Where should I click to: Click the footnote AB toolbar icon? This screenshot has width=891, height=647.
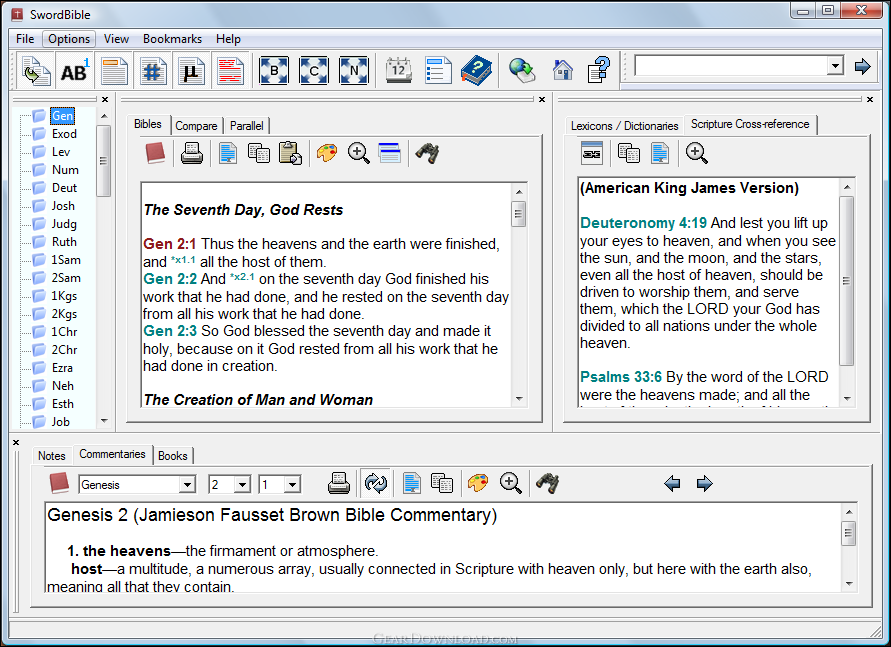[74, 71]
